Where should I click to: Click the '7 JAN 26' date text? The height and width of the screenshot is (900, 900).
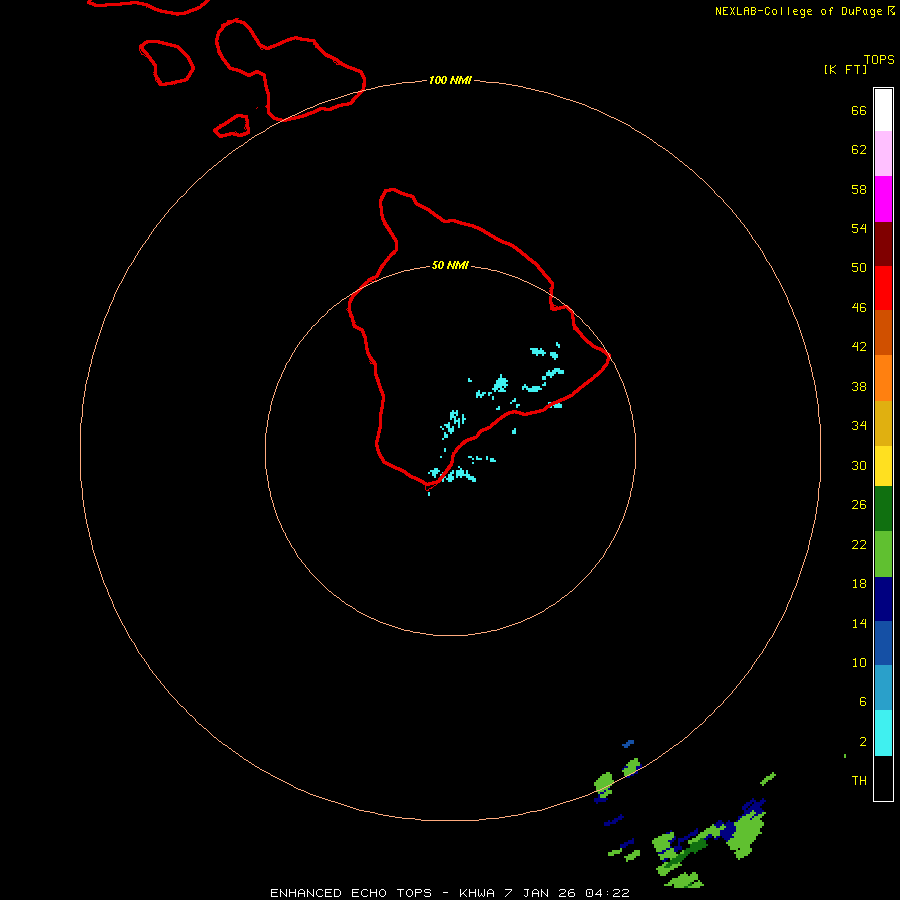coord(540,893)
